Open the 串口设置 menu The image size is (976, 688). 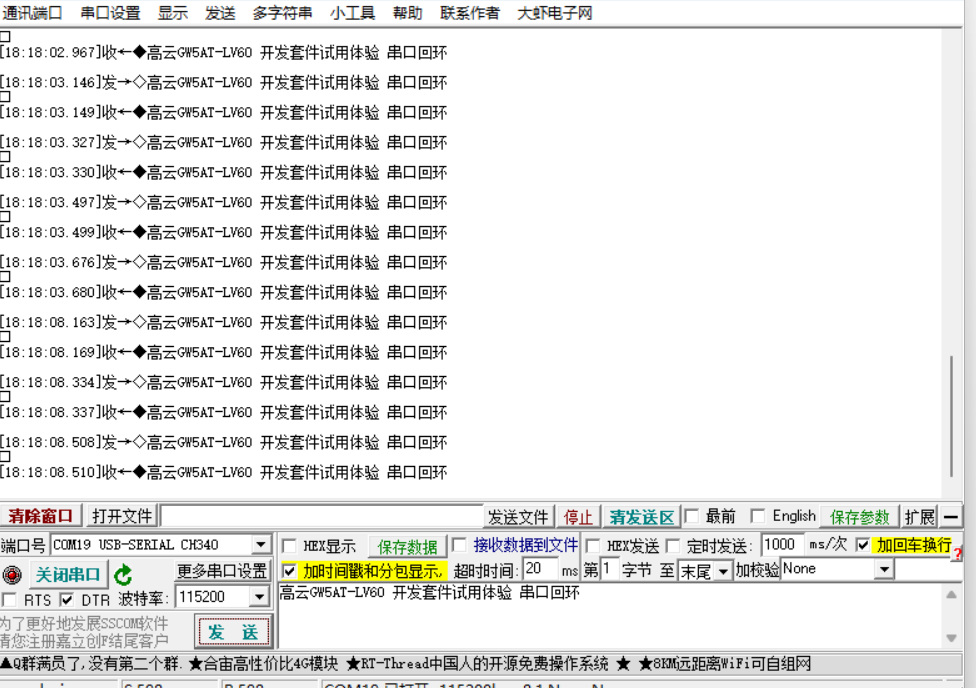pyautogui.click(x=111, y=13)
